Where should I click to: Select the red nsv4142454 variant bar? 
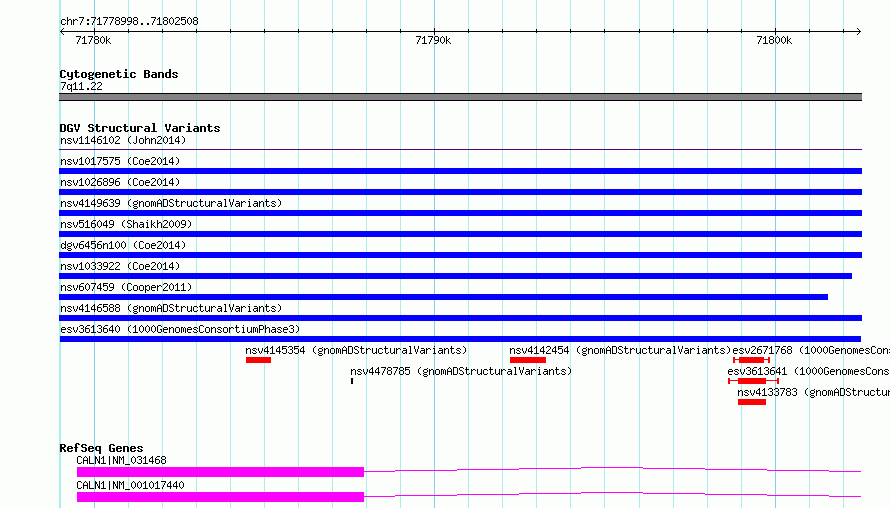click(528, 360)
